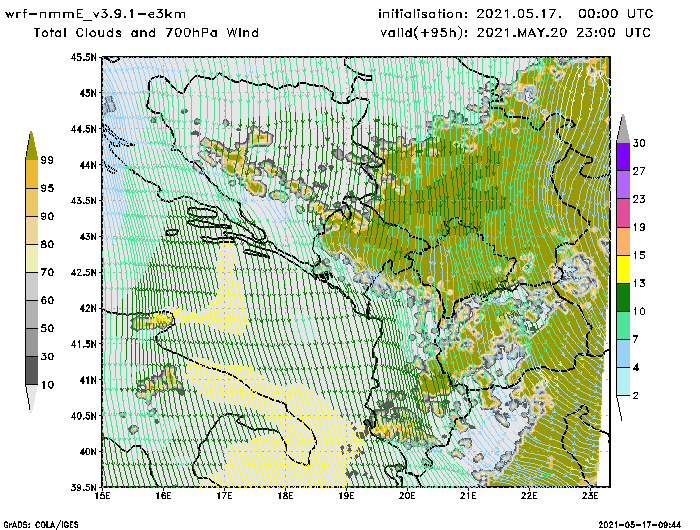Select the valid(+95h) forecast time text
The height and width of the screenshot is (530, 700).
pyautogui.click(x=516, y=33)
